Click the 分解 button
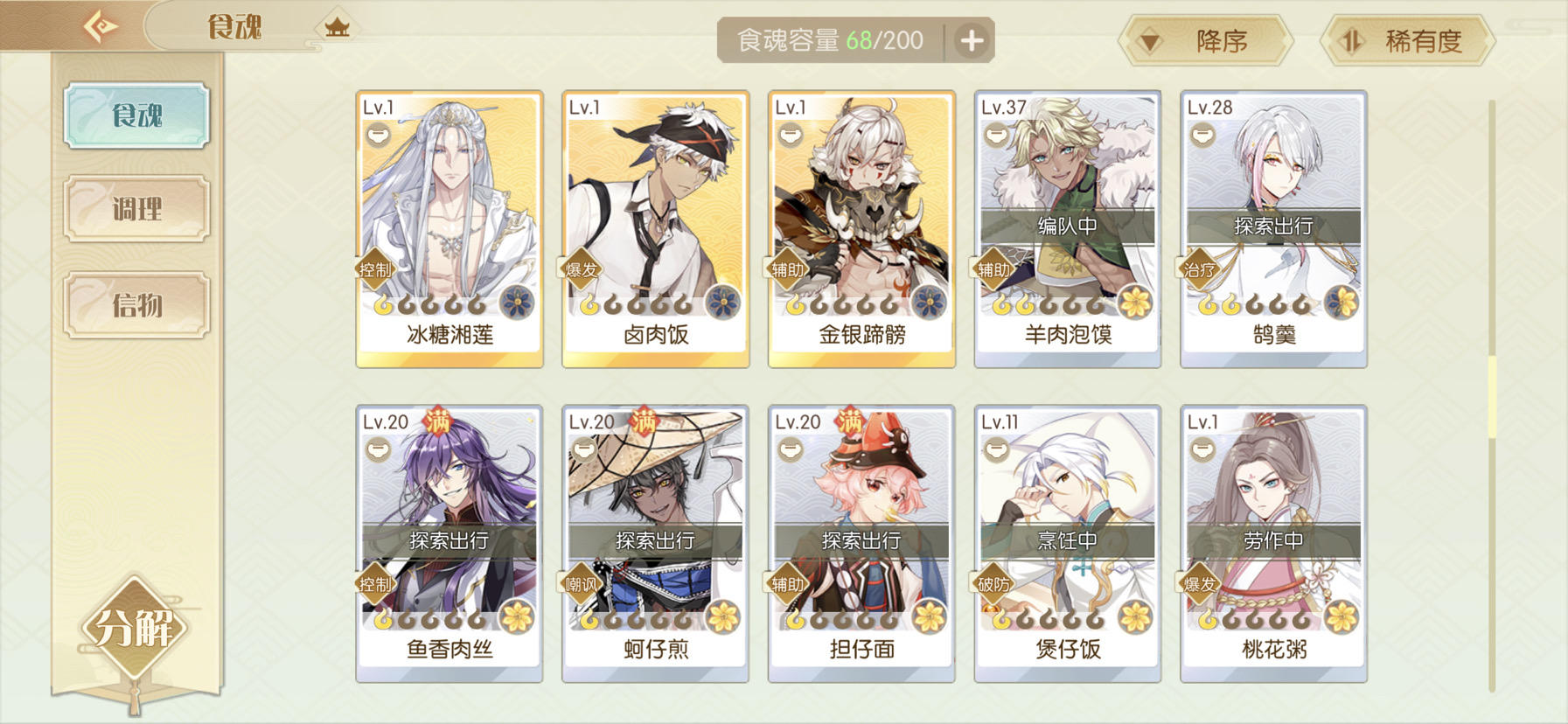 pos(134,627)
